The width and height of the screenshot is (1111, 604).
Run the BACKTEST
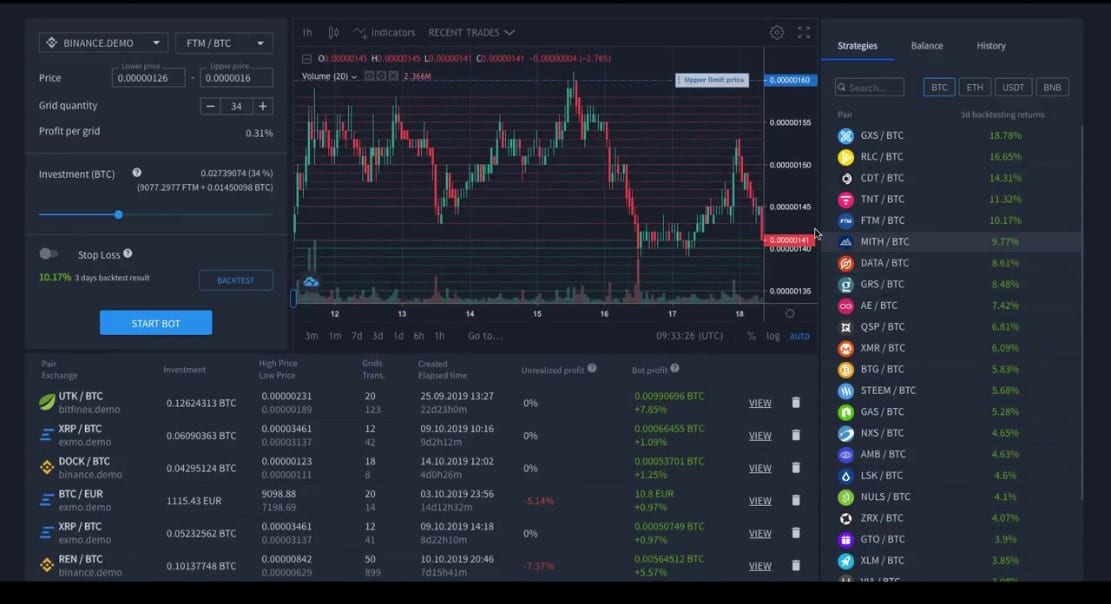coord(235,280)
